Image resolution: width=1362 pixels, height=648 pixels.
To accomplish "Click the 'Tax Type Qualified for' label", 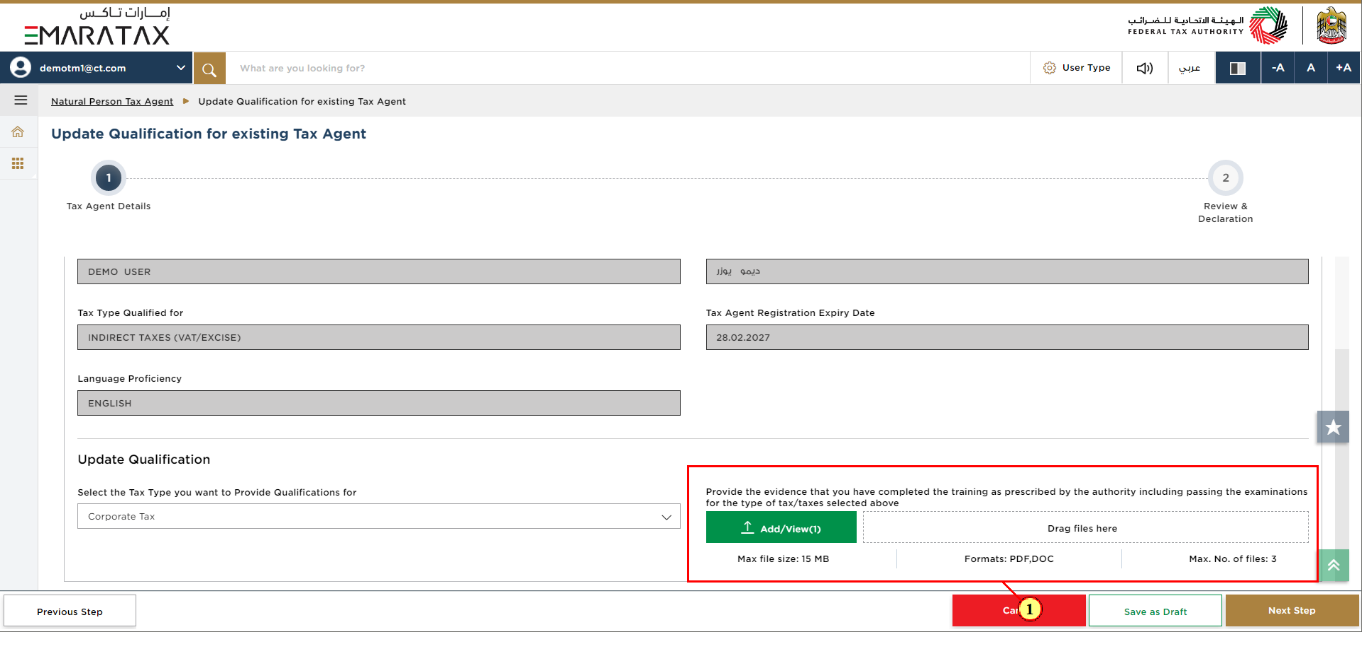I will tap(130, 313).
